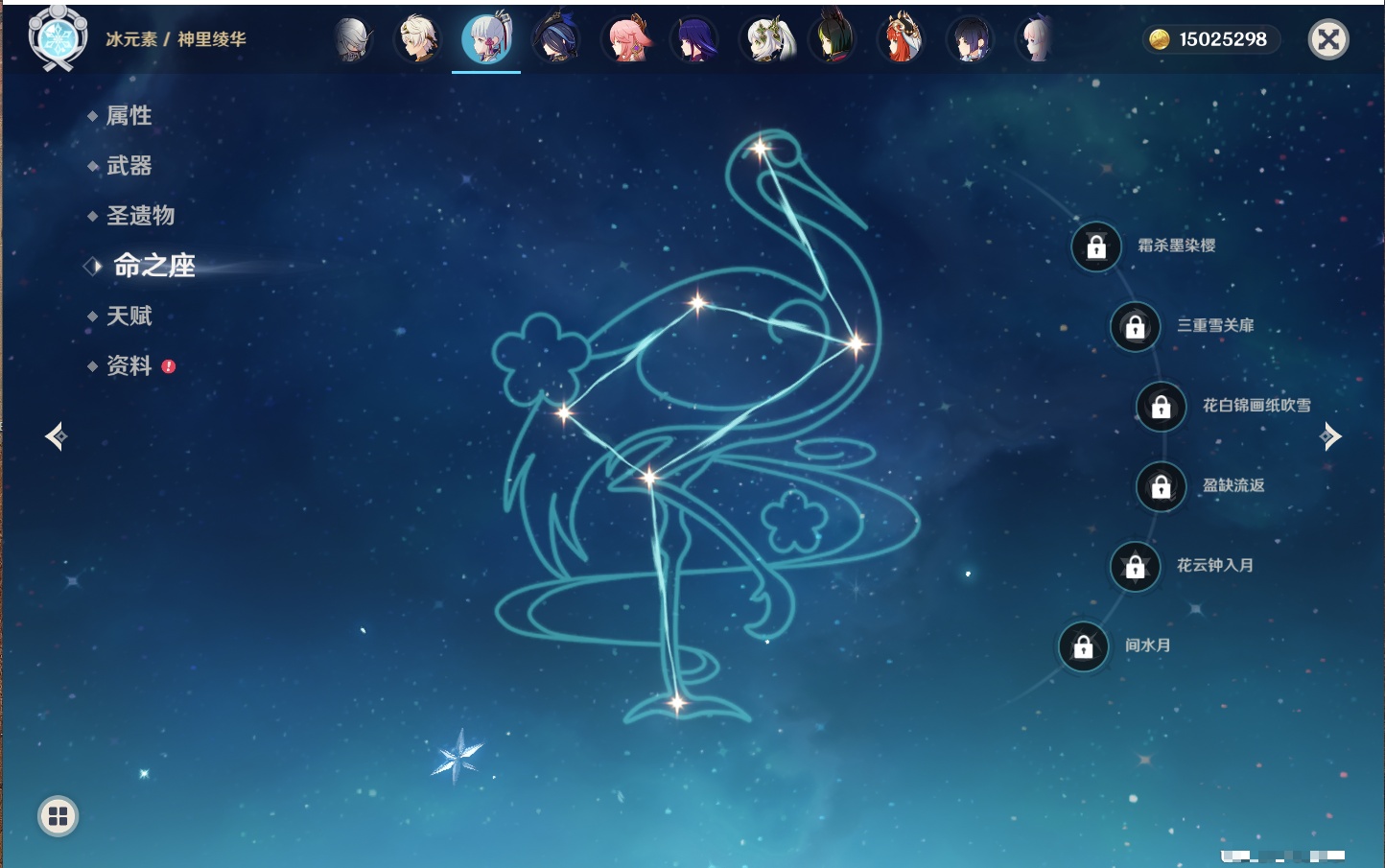Screen dimensions: 1385x868
Task: Select the purple-haired Raiden Shogun portrait
Action: point(694,39)
